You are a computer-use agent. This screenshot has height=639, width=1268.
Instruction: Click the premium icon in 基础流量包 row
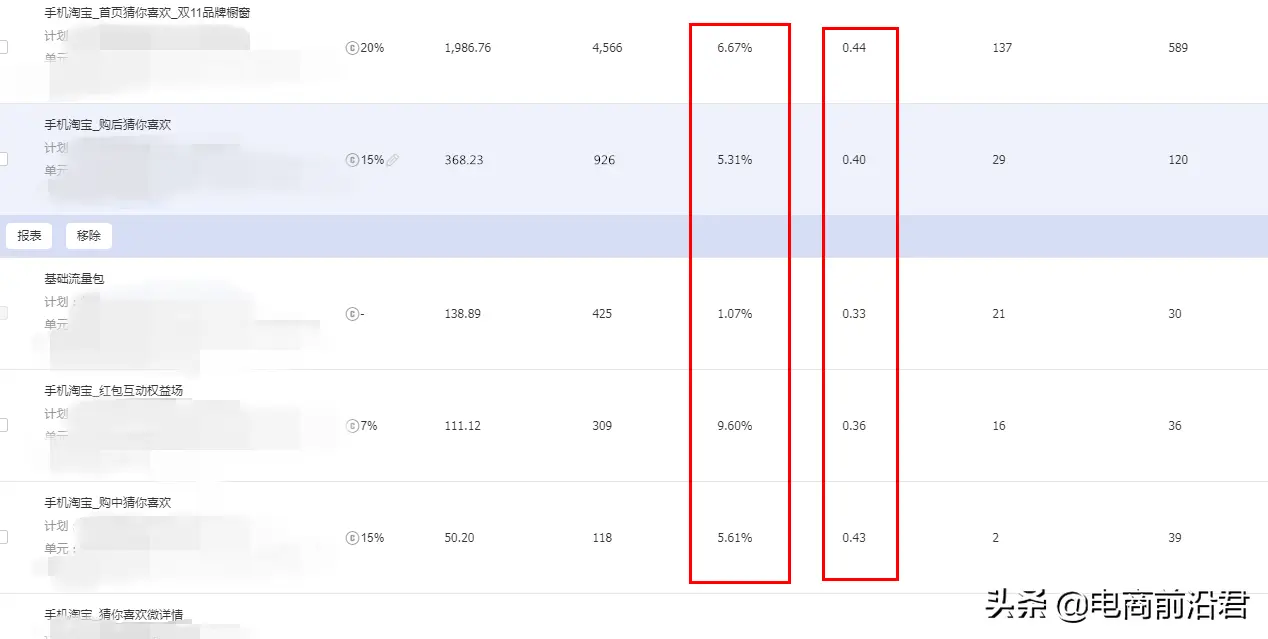click(x=352, y=314)
